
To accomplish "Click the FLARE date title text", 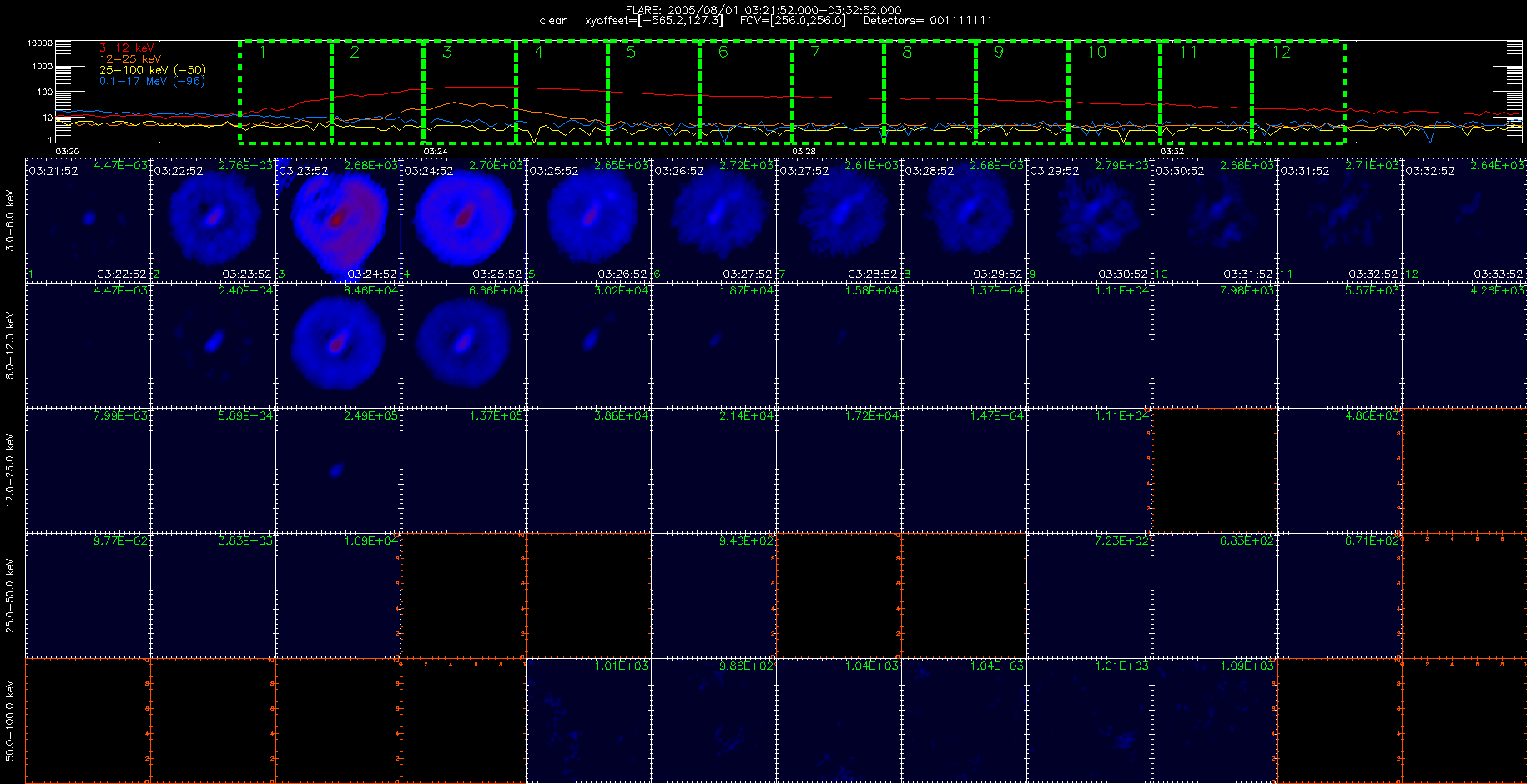I will 763,10.
